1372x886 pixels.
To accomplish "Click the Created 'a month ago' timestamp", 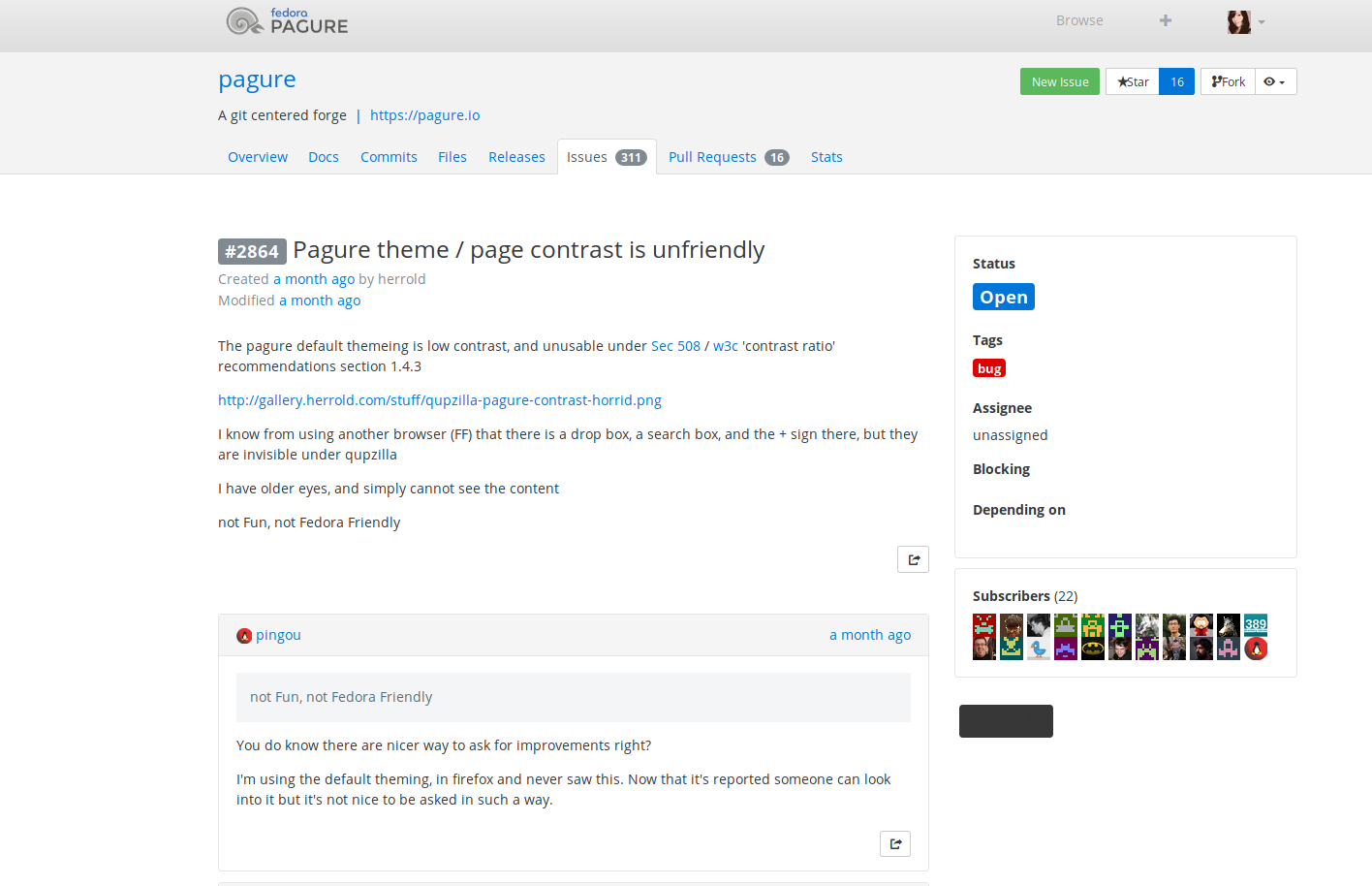I will (314, 279).
